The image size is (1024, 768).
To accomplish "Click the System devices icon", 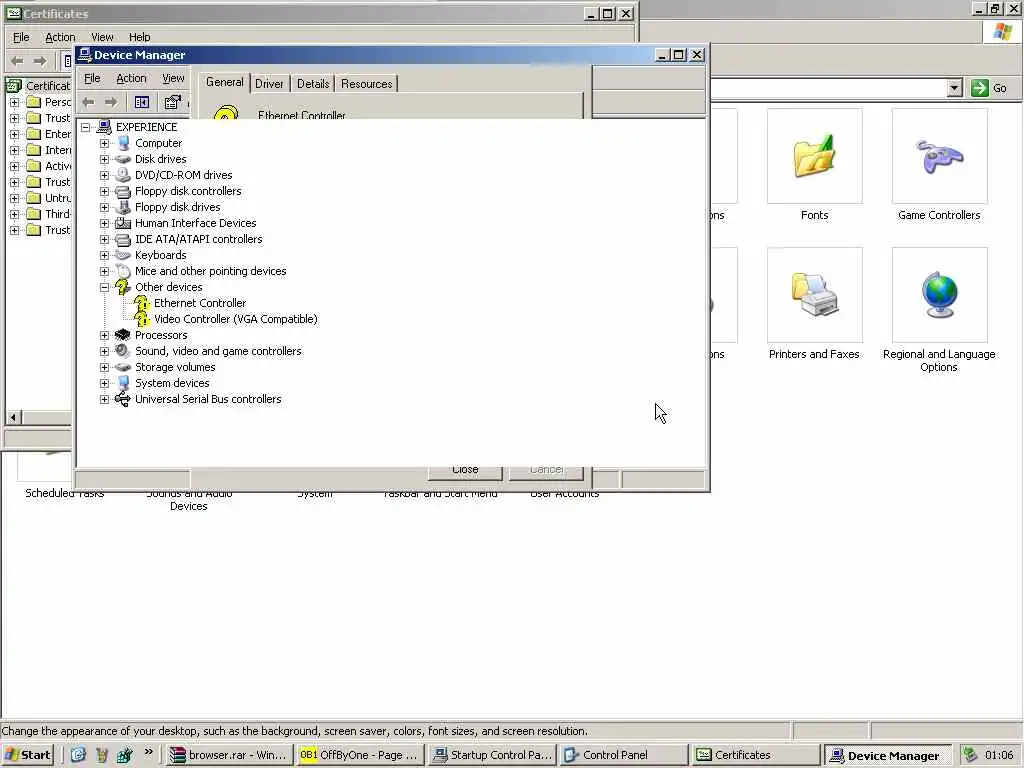I will tap(123, 383).
